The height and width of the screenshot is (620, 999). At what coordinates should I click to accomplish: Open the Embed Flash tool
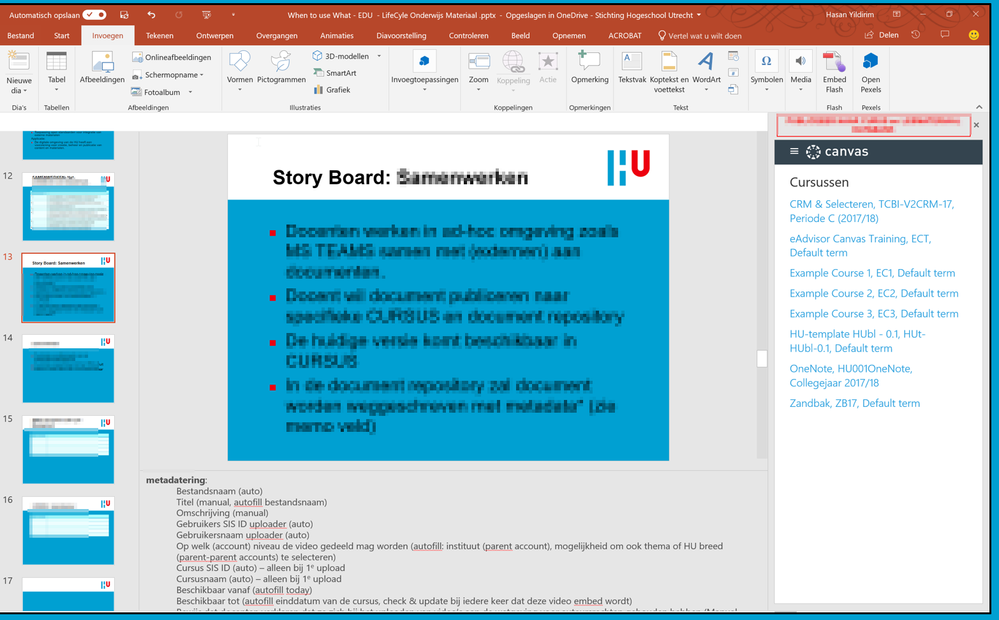[x=834, y=69]
